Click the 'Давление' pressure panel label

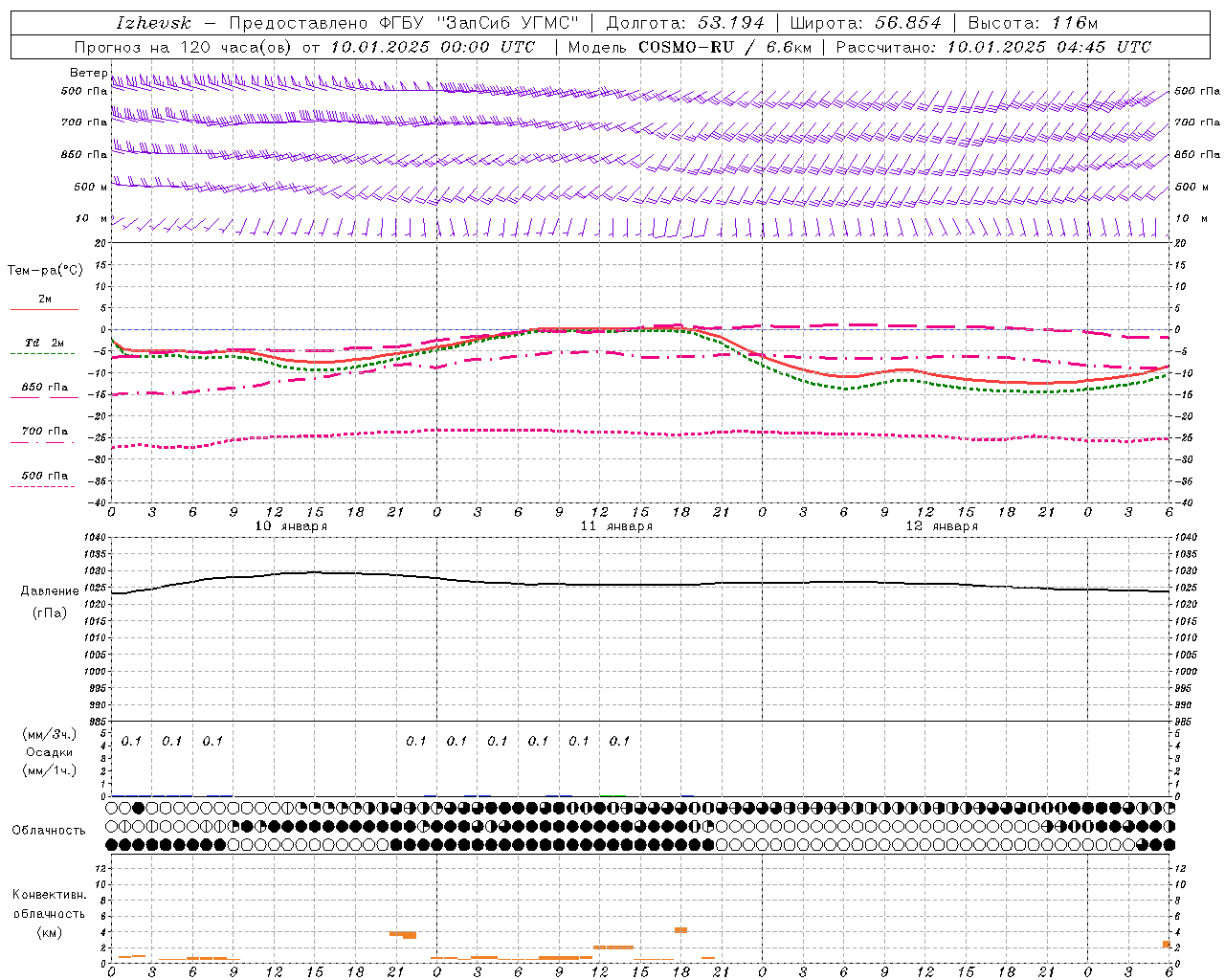(x=50, y=591)
